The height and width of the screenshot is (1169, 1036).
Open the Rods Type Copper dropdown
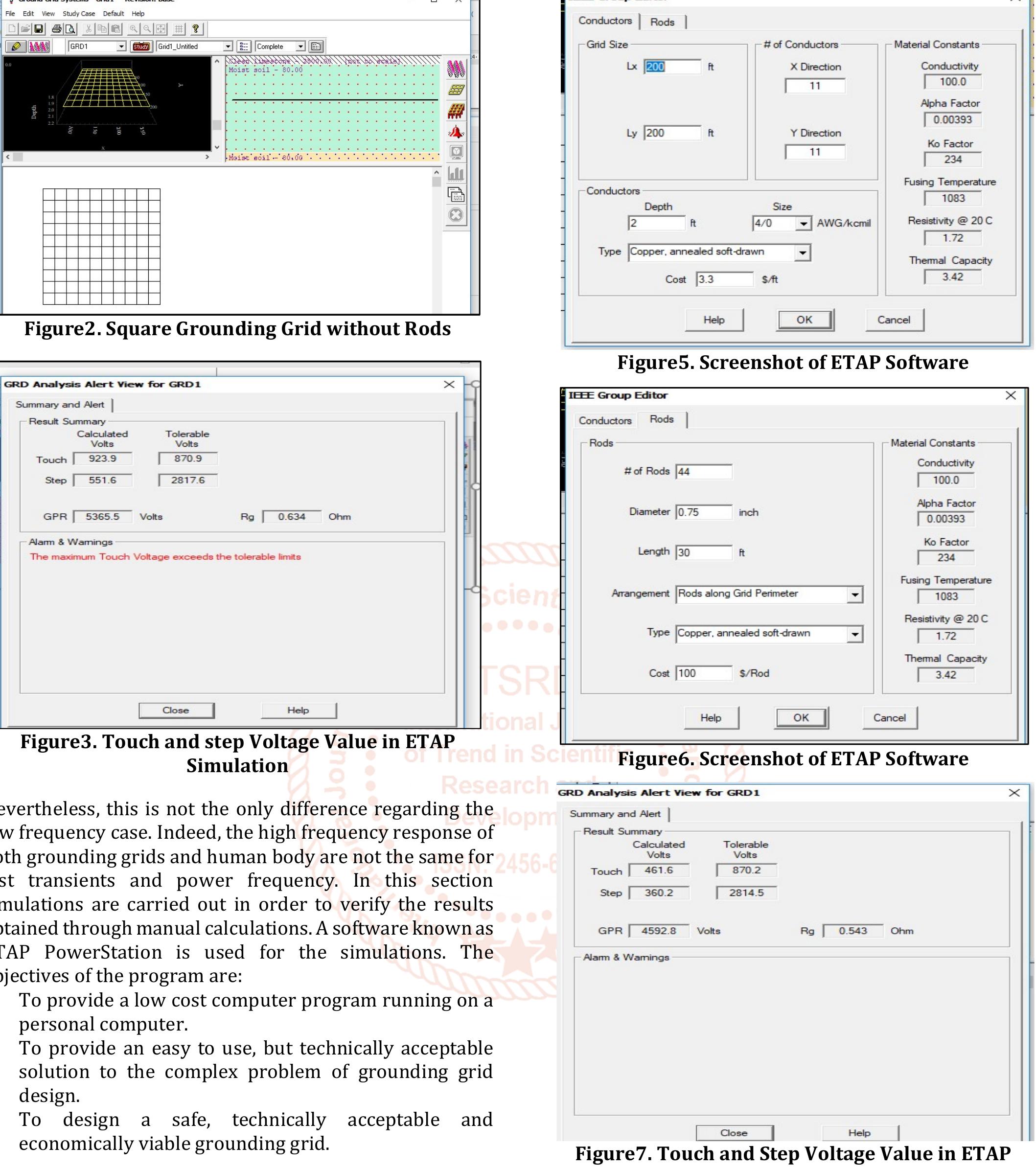[x=854, y=634]
